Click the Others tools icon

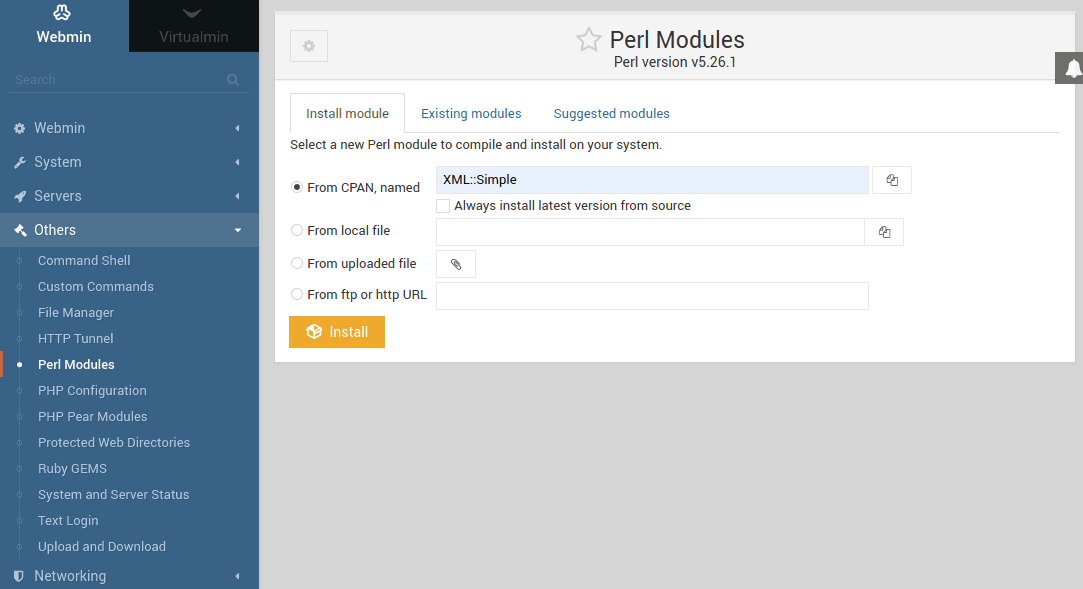[20, 230]
